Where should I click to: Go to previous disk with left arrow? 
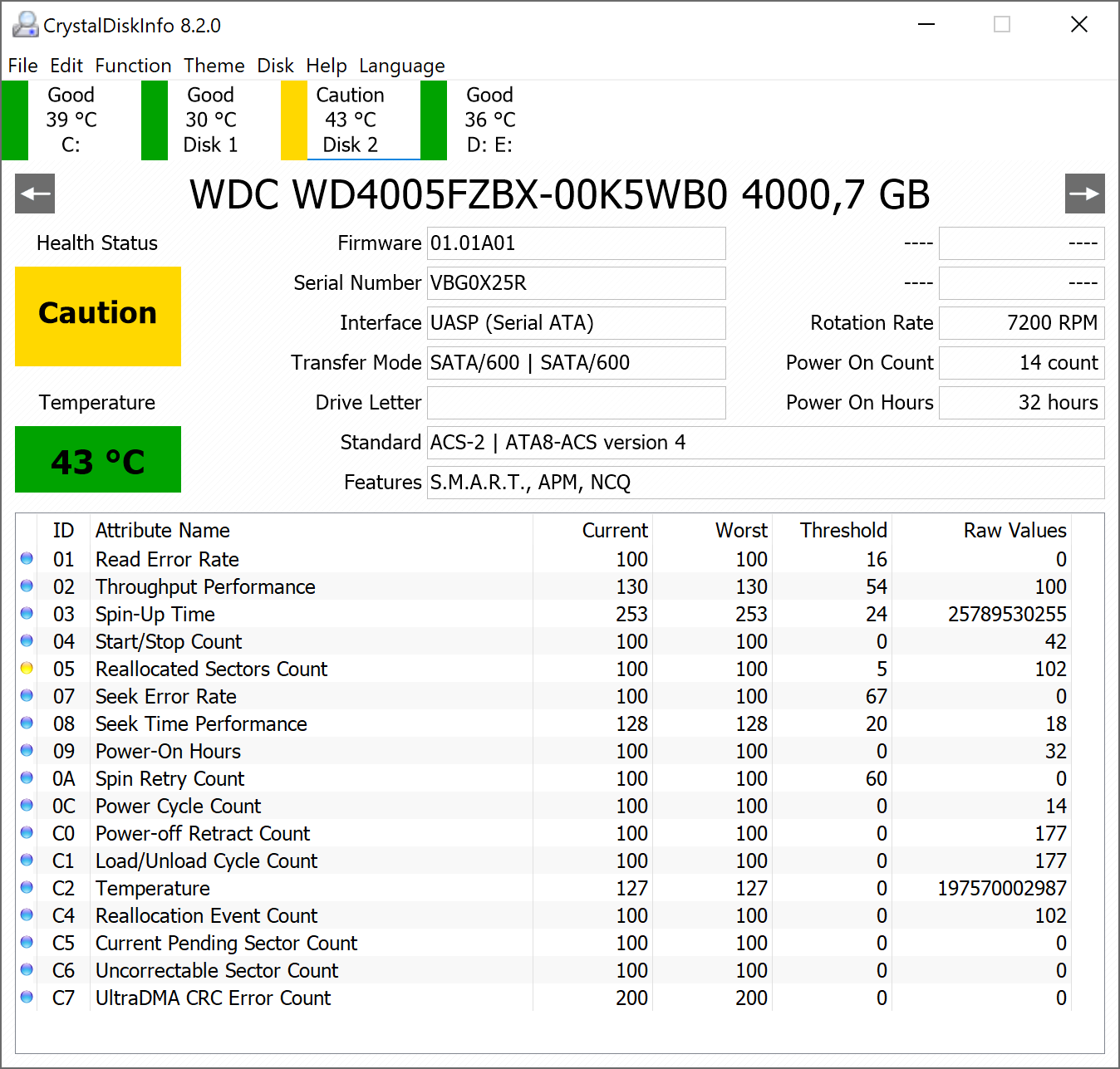(x=35, y=194)
